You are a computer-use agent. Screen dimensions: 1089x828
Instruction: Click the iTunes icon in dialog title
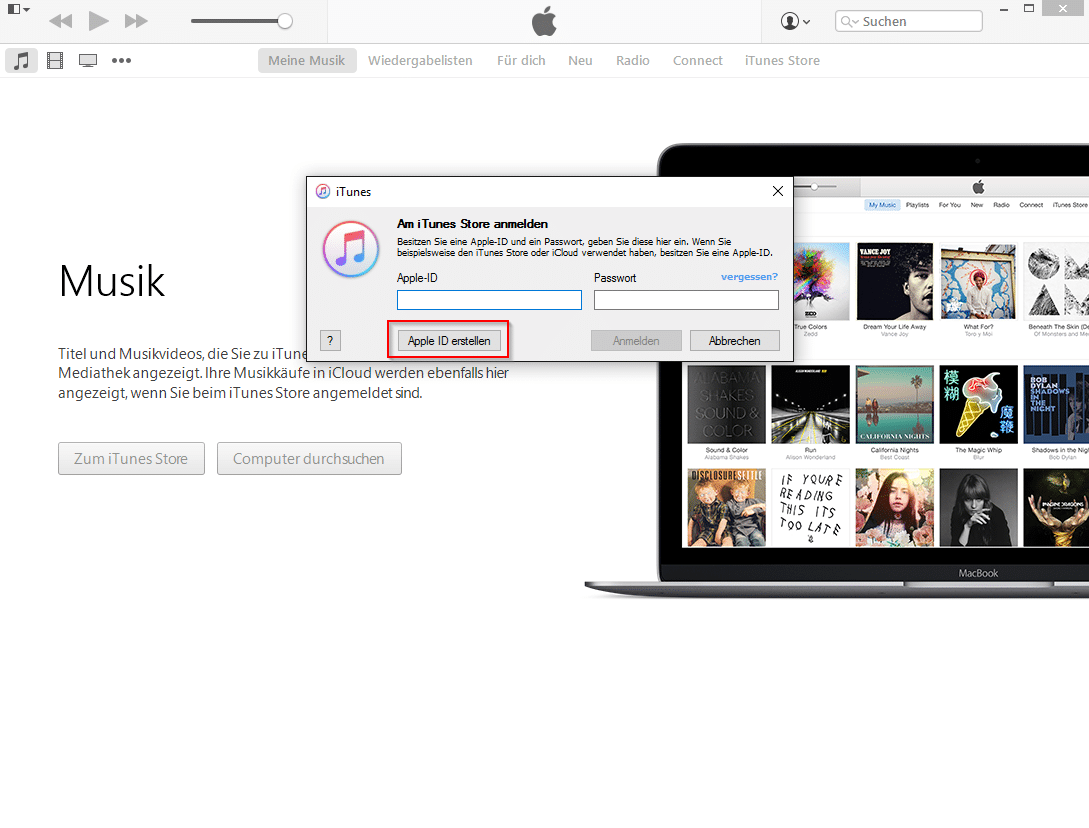click(323, 192)
